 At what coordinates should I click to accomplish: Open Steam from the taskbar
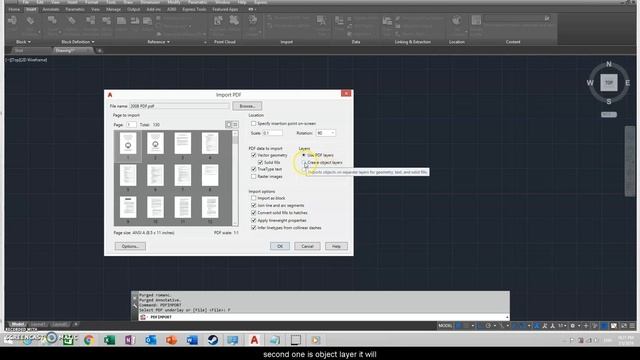click(213, 340)
